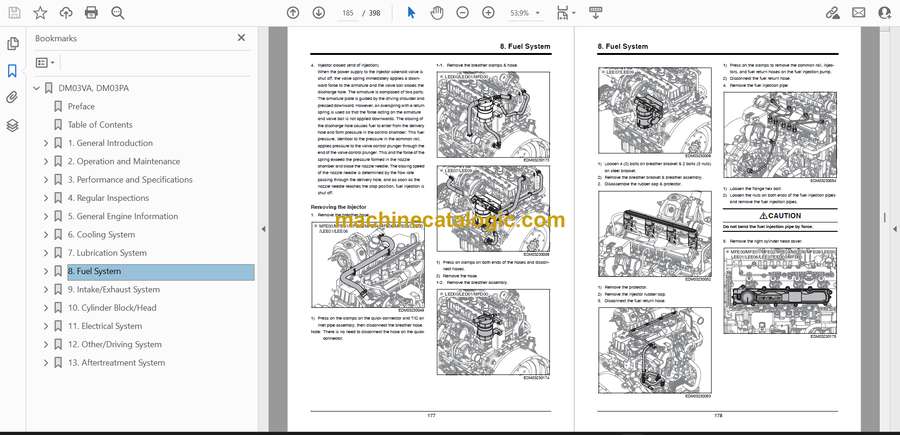Open the page thumbnails panel
Screen dimensions: 900x435
click(x=13, y=44)
